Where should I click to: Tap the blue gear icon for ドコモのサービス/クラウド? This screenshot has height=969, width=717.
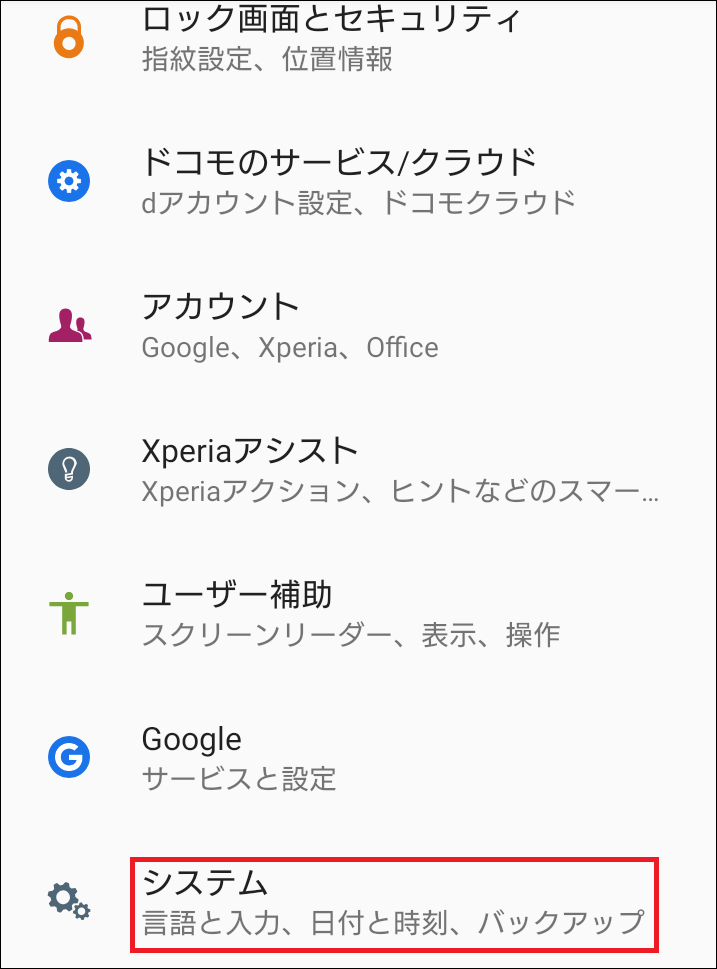[68, 181]
